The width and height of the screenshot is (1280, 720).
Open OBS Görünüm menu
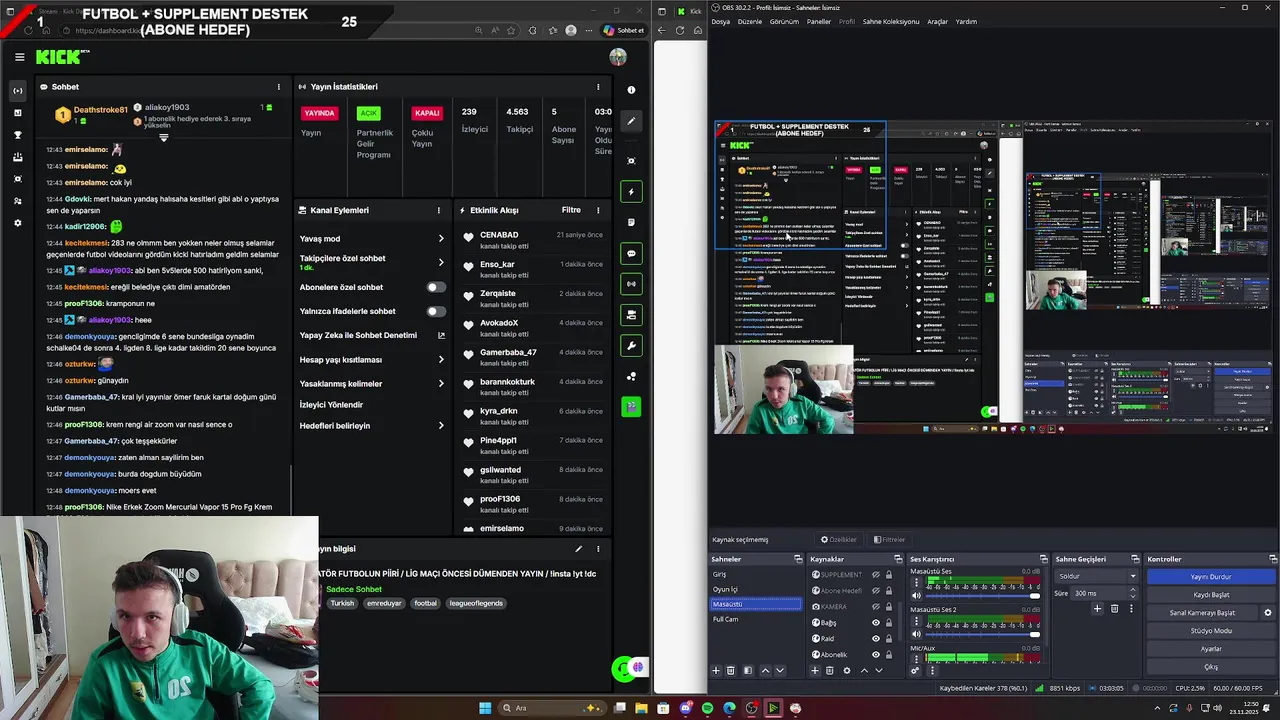click(x=784, y=21)
